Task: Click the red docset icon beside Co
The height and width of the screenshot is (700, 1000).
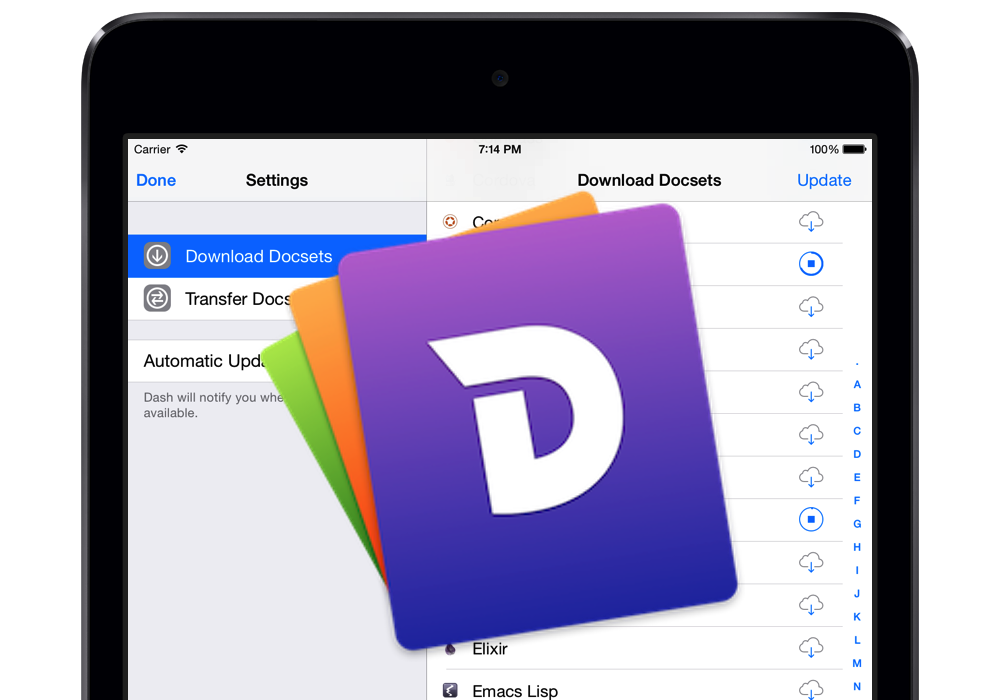Action: 450,221
